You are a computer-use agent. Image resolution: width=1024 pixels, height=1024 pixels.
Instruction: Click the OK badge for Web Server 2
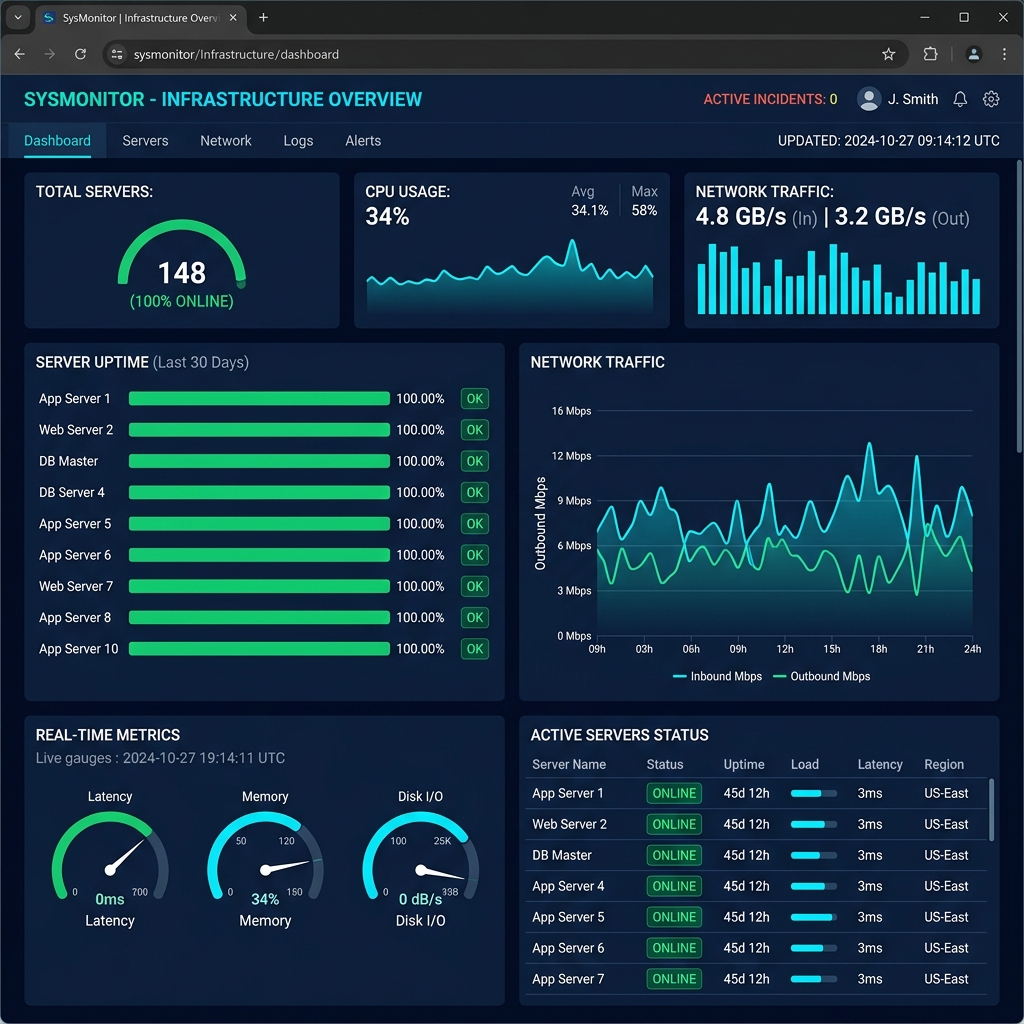pyautogui.click(x=475, y=430)
